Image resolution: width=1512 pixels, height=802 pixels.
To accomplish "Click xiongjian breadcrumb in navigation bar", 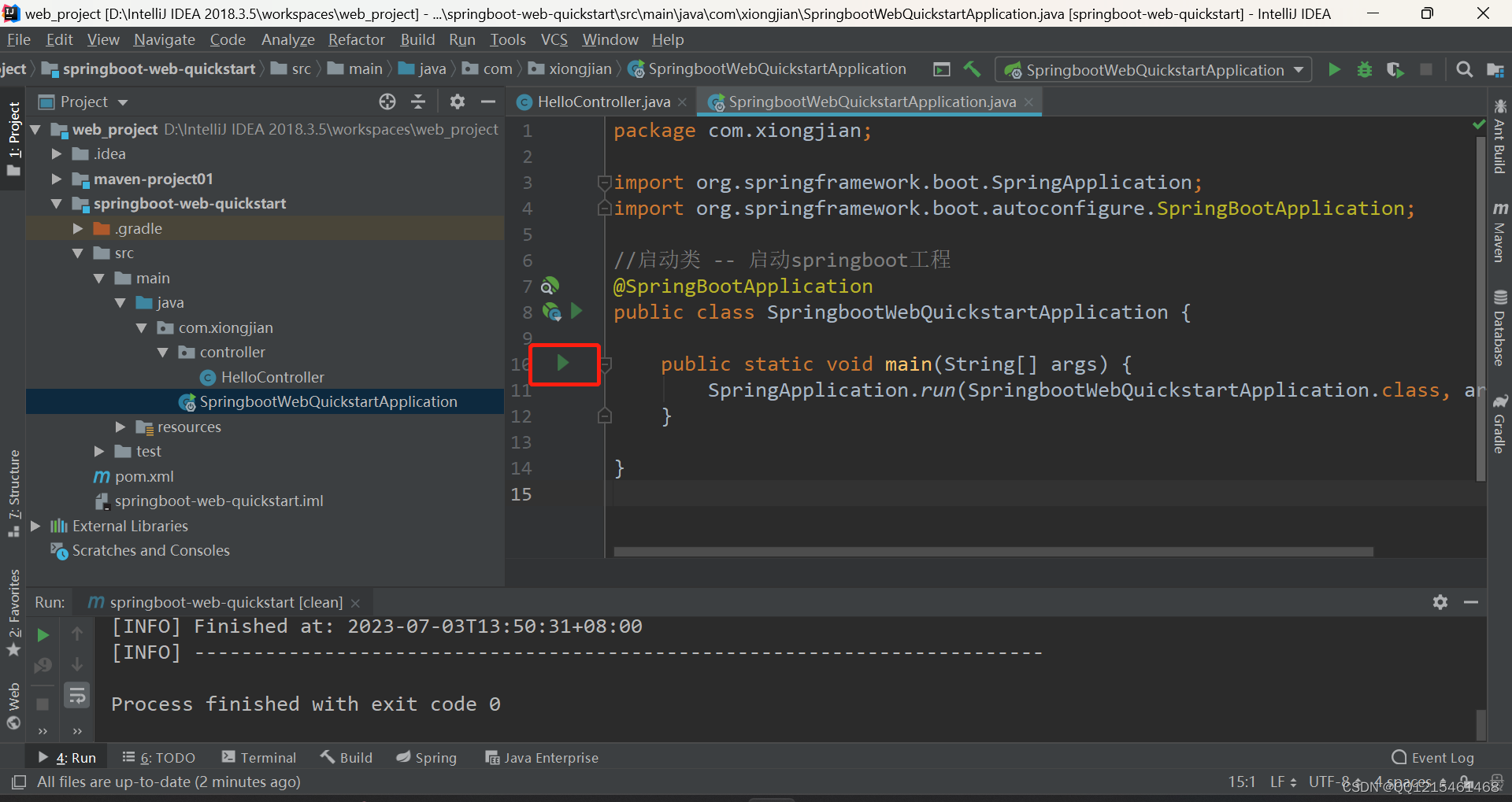I will [570, 69].
